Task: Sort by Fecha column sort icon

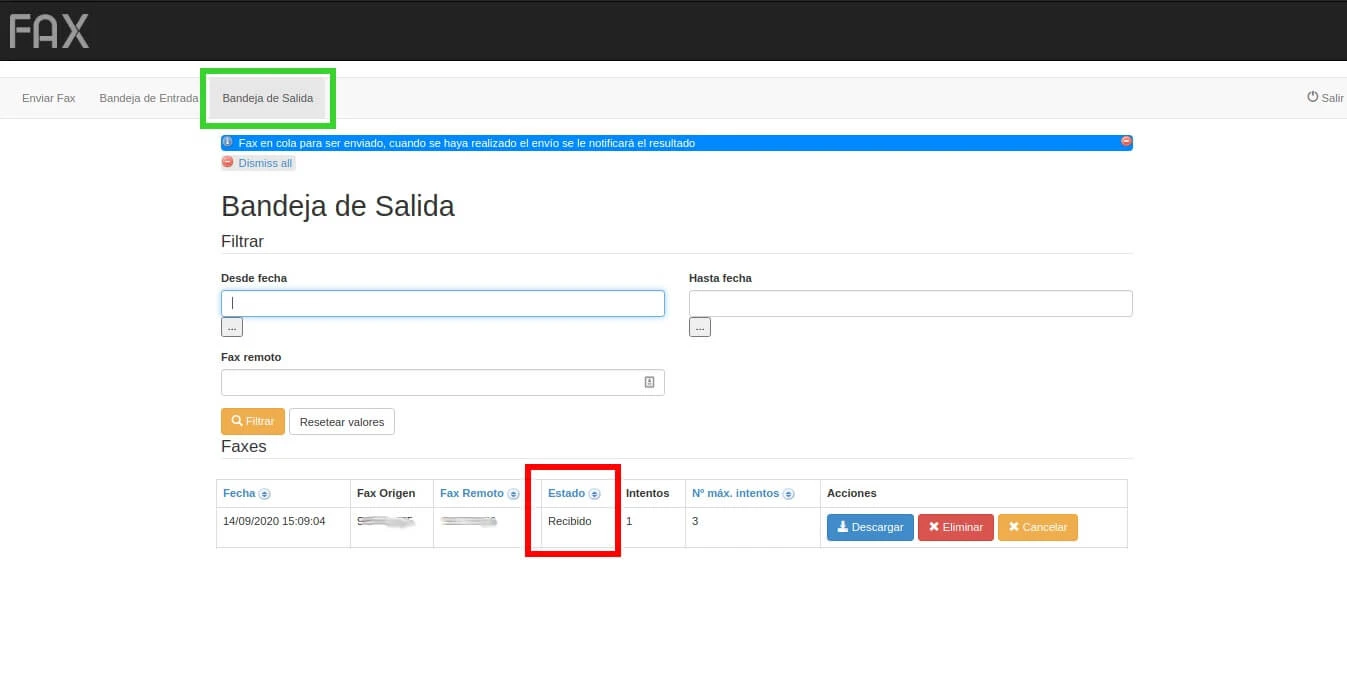Action: pyautogui.click(x=265, y=494)
